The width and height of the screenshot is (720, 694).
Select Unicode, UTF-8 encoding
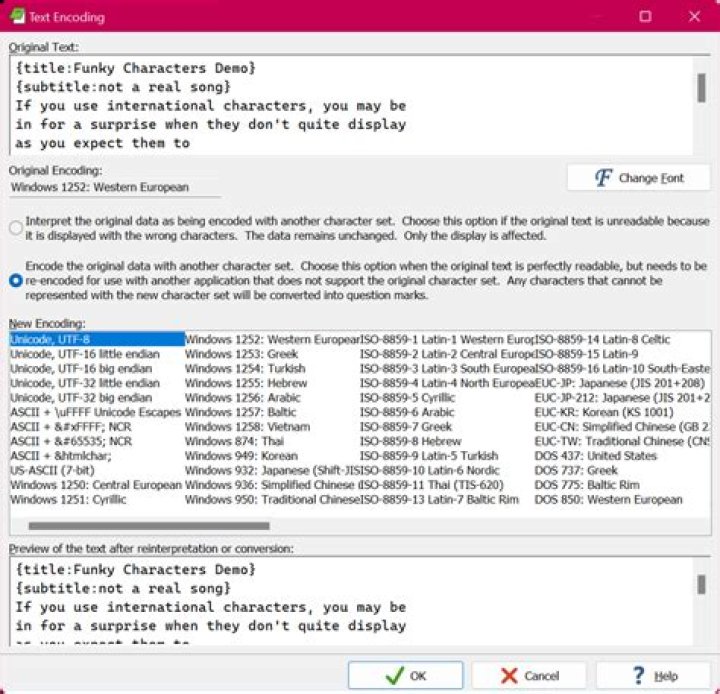click(x=97, y=339)
